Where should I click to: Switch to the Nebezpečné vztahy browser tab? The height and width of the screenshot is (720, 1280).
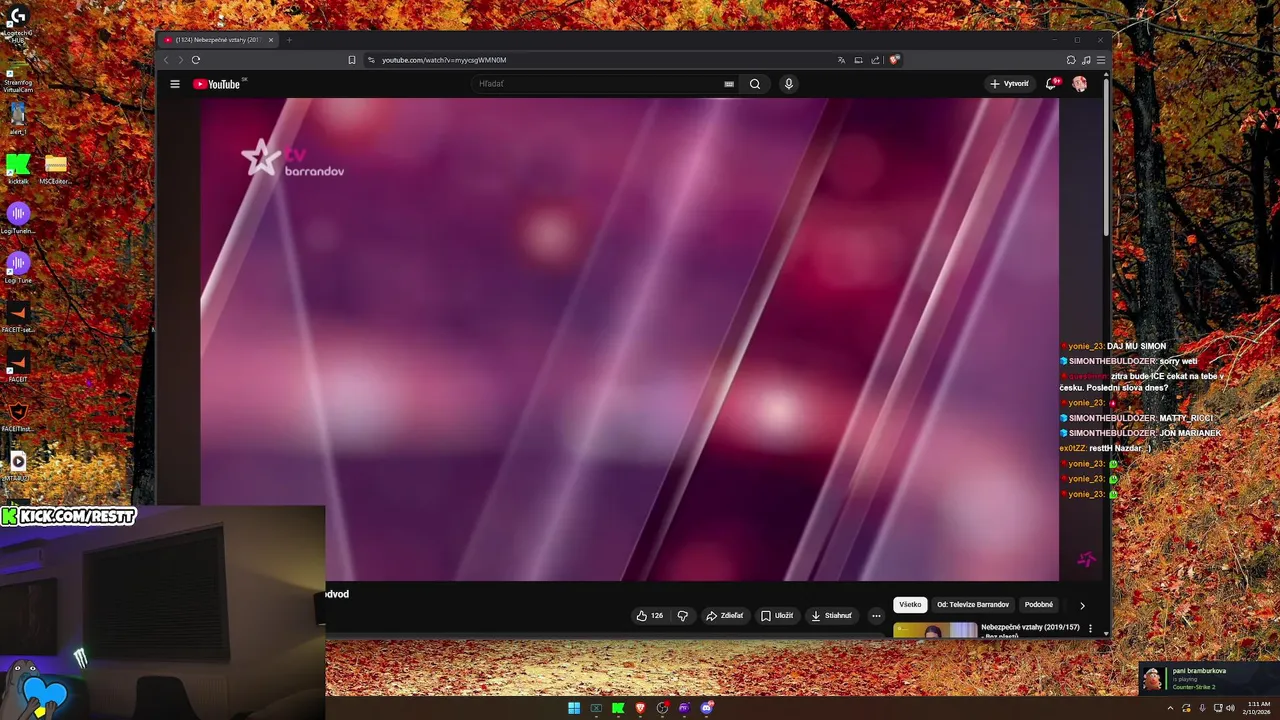pos(216,40)
